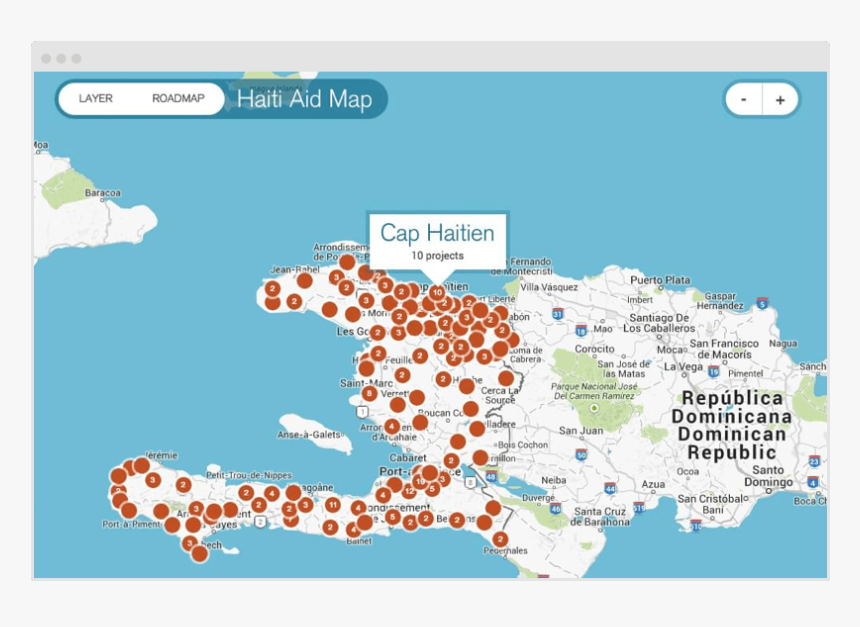Click the LAYER button

tap(95, 98)
